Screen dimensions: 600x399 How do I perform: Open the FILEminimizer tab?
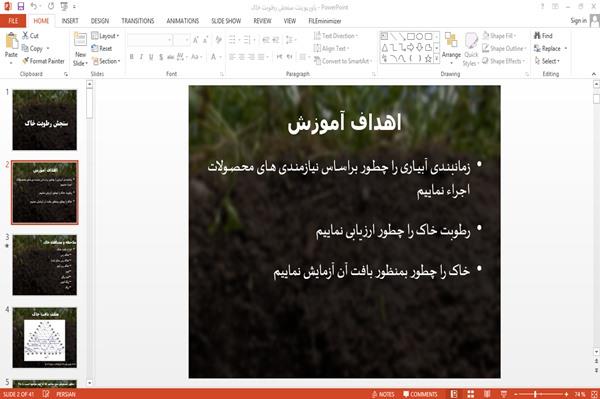pyautogui.click(x=324, y=21)
